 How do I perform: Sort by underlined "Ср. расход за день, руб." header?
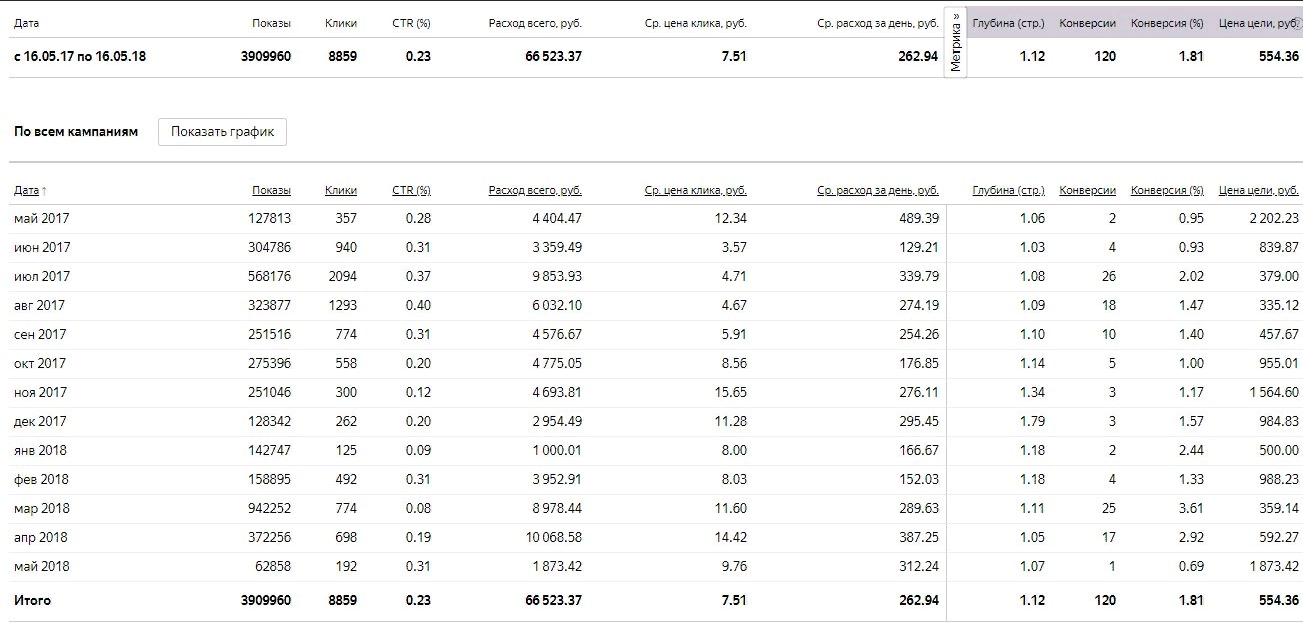coord(877,190)
